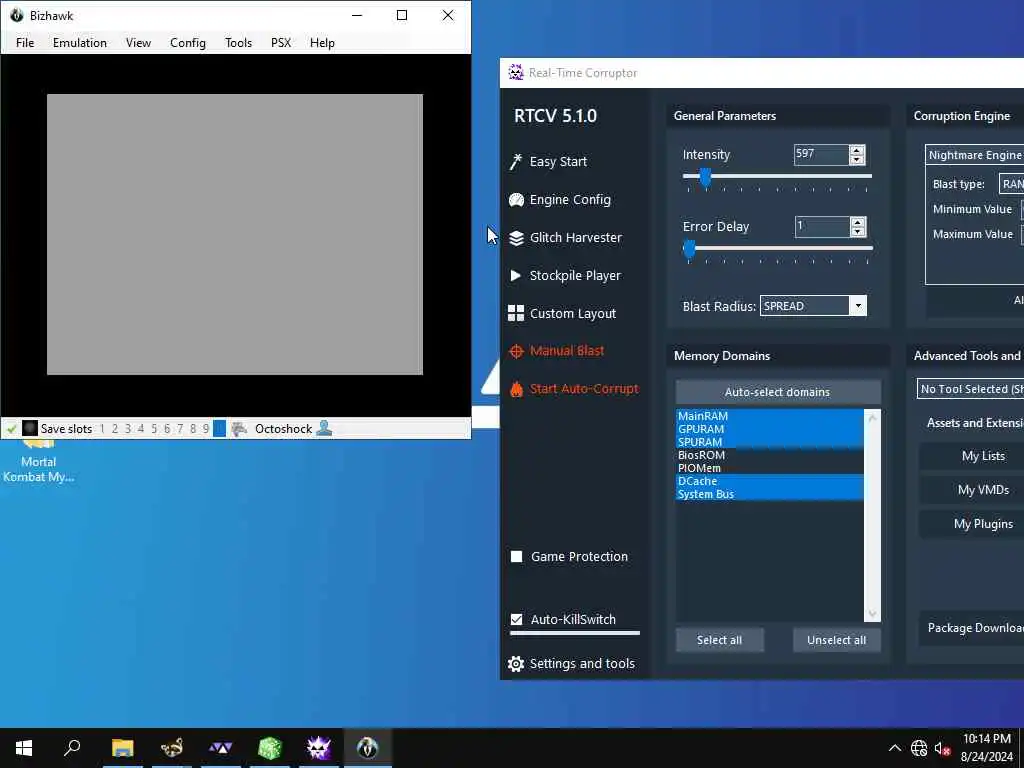Click the Stockpile Player play icon
The width and height of the screenshot is (1024, 768).
click(x=515, y=276)
